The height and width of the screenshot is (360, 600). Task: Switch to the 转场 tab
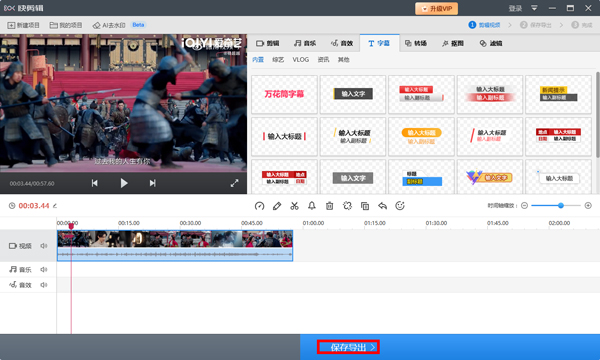point(416,43)
